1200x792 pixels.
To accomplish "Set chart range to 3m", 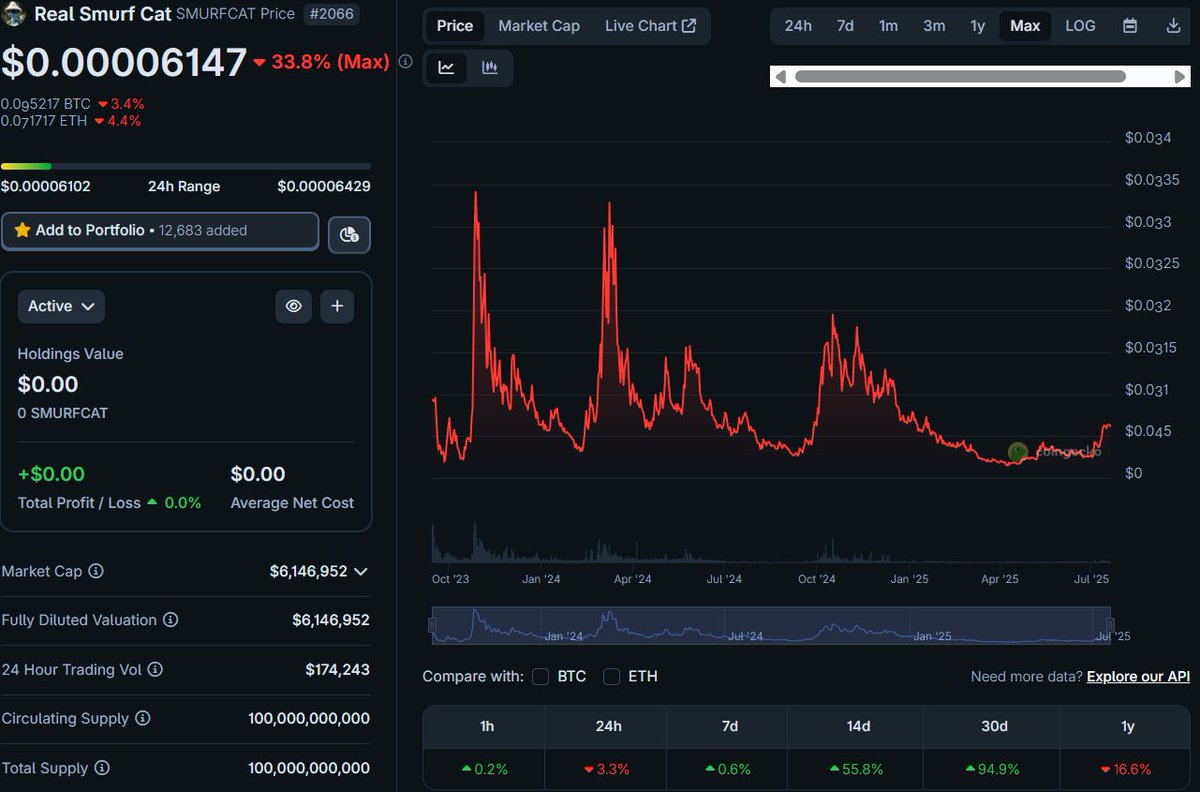I will point(934,26).
